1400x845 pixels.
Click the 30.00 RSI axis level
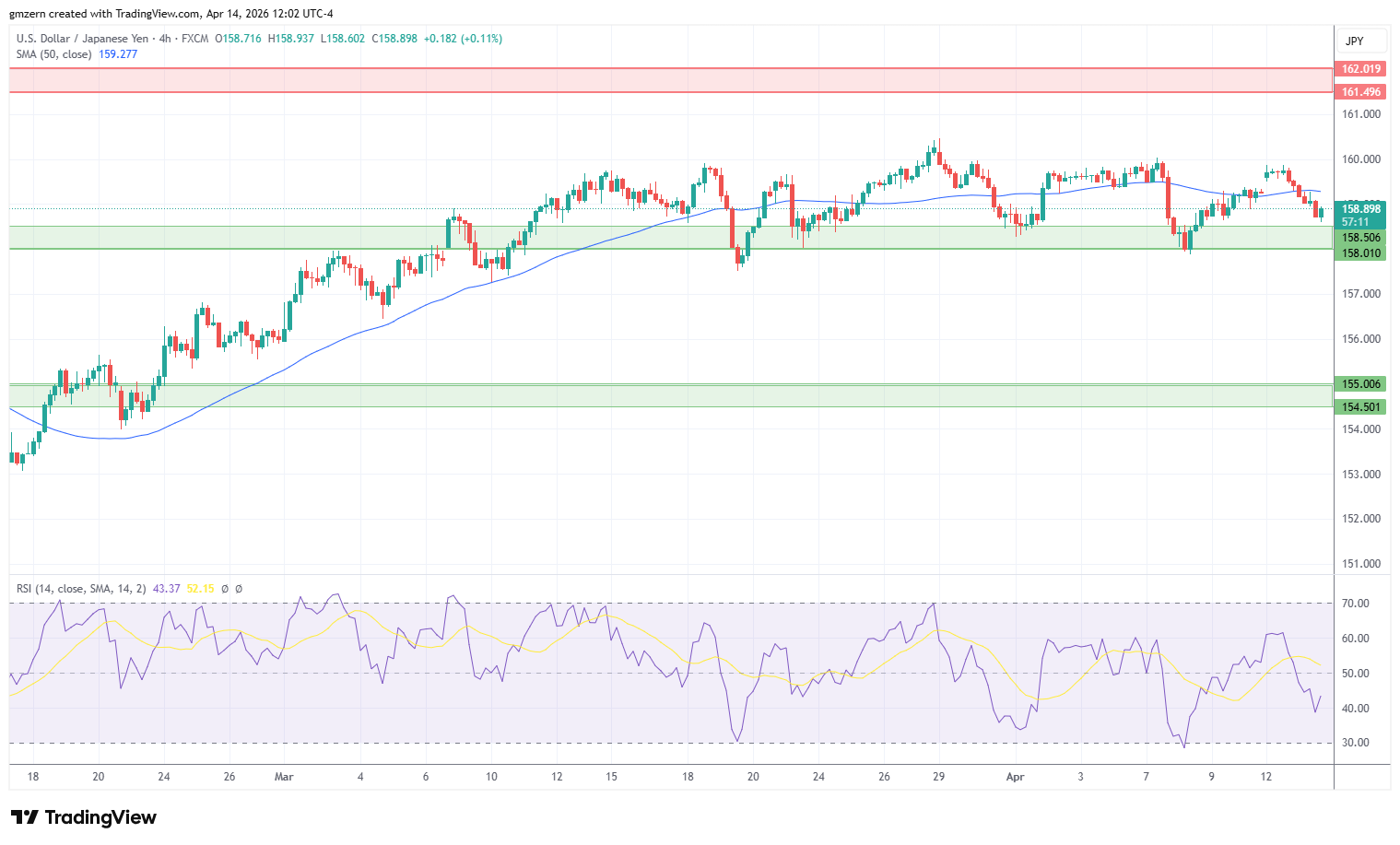click(x=1355, y=743)
